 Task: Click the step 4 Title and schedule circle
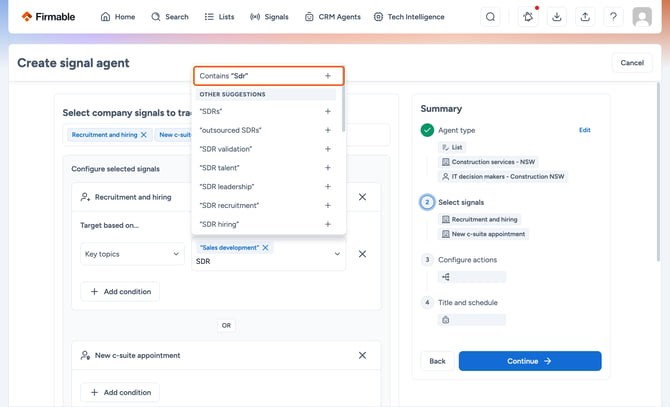click(x=427, y=302)
